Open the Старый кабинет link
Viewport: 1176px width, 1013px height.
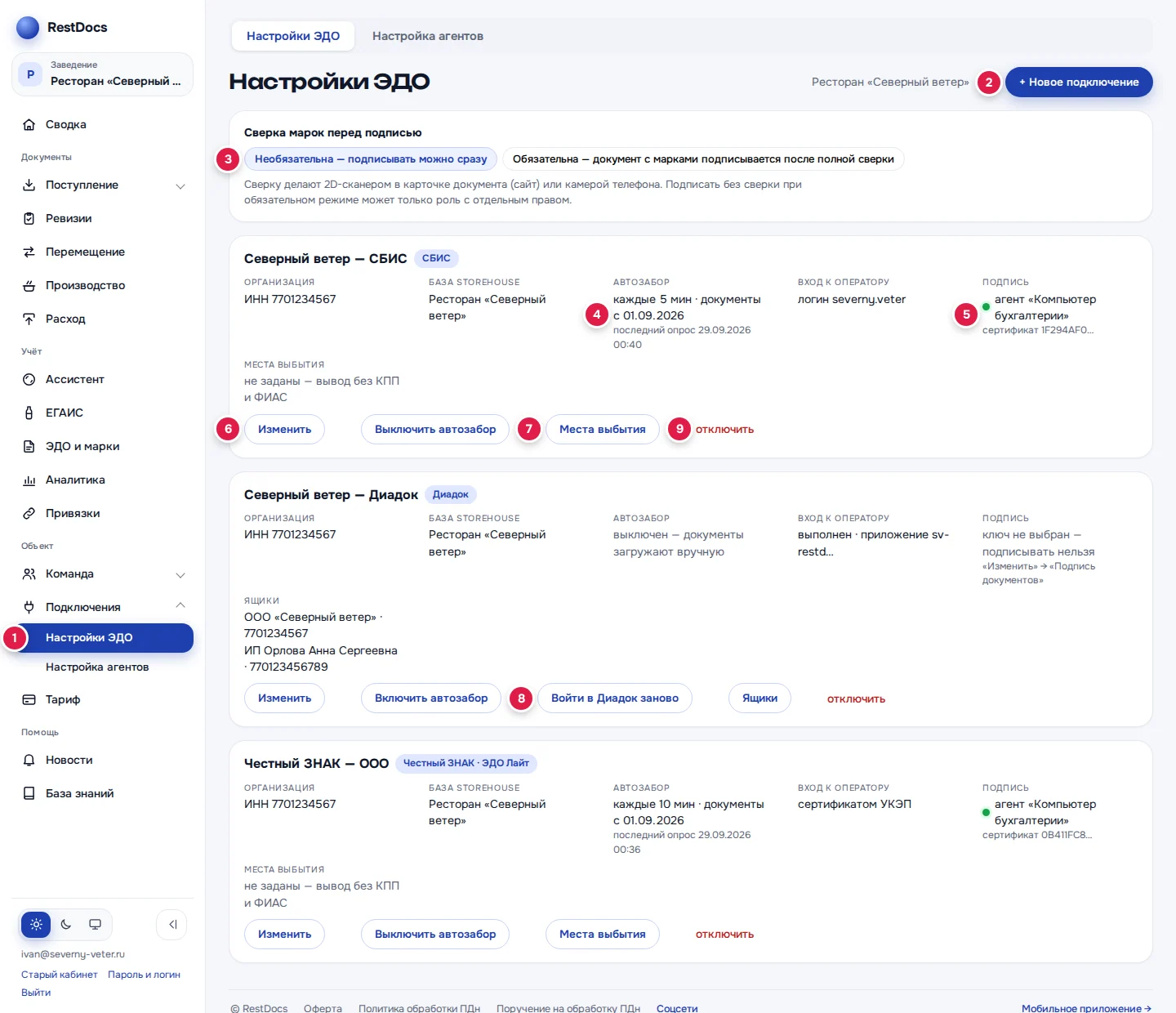[x=60, y=975]
